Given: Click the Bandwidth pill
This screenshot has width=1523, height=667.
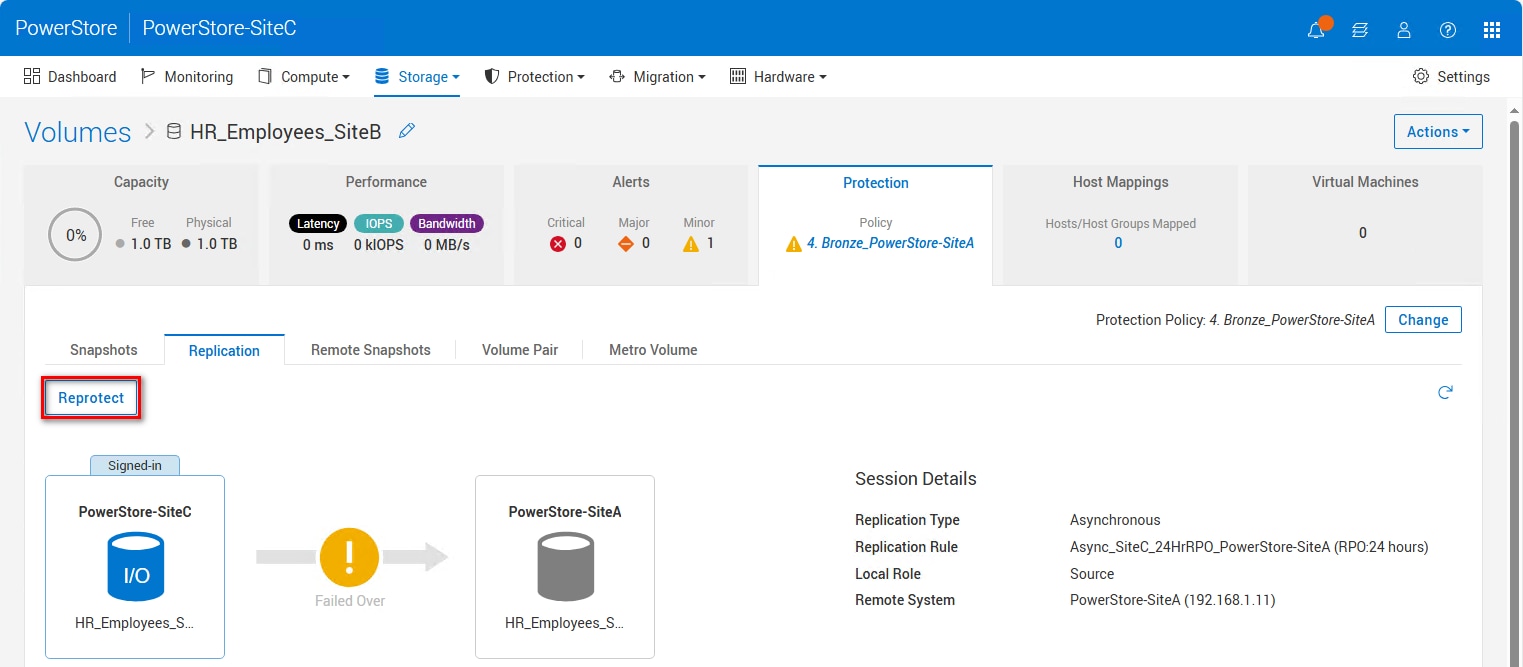Looking at the screenshot, I should [x=447, y=224].
